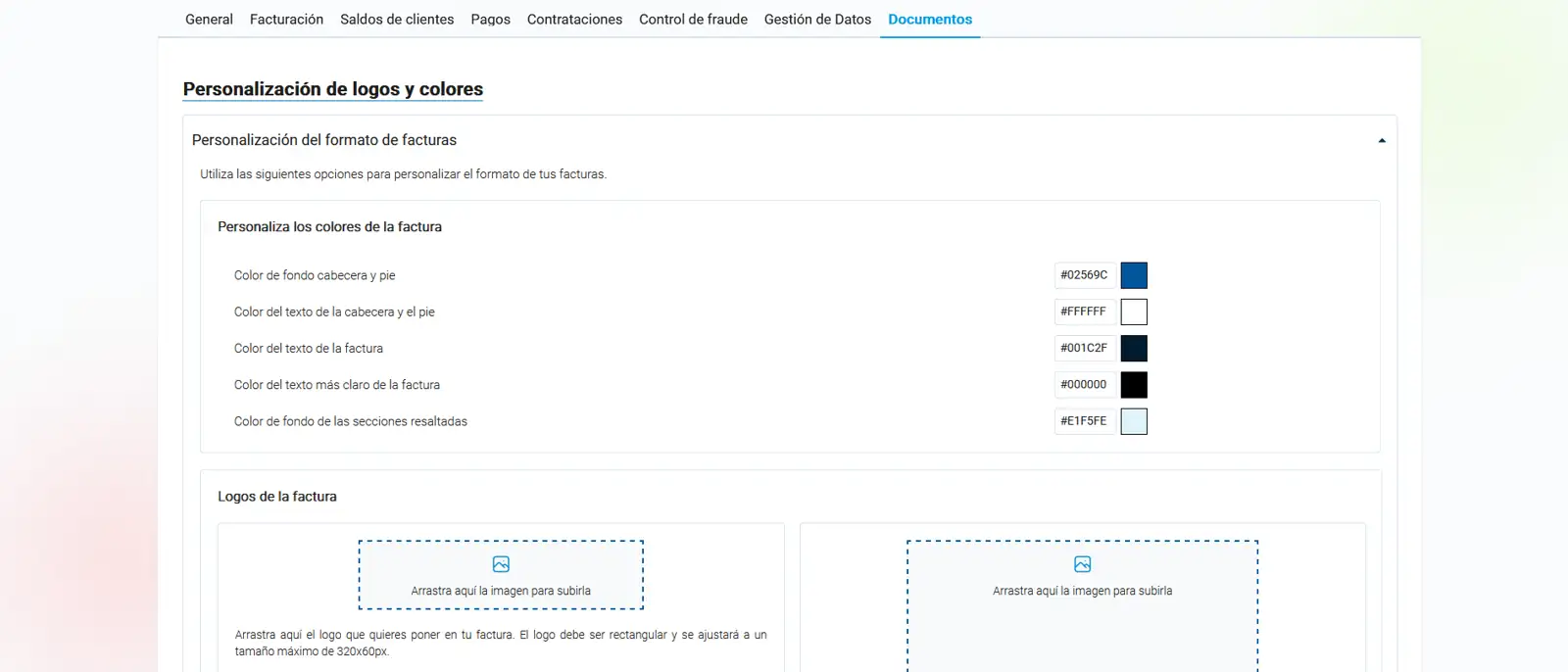Open the Contrataciones tab

[x=574, y=20]
